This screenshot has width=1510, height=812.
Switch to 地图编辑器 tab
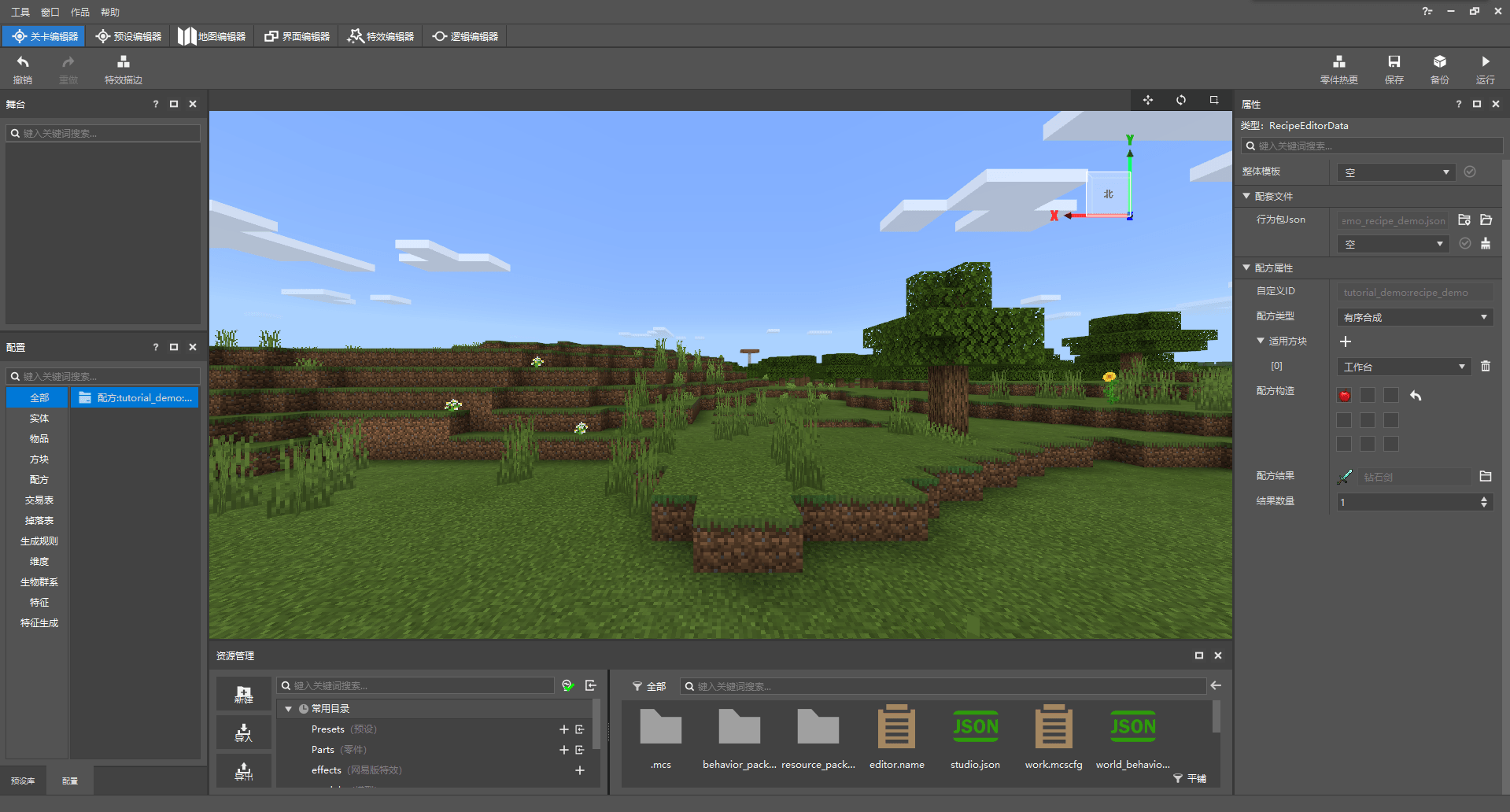pyautogui.click(x=212, y=36)
